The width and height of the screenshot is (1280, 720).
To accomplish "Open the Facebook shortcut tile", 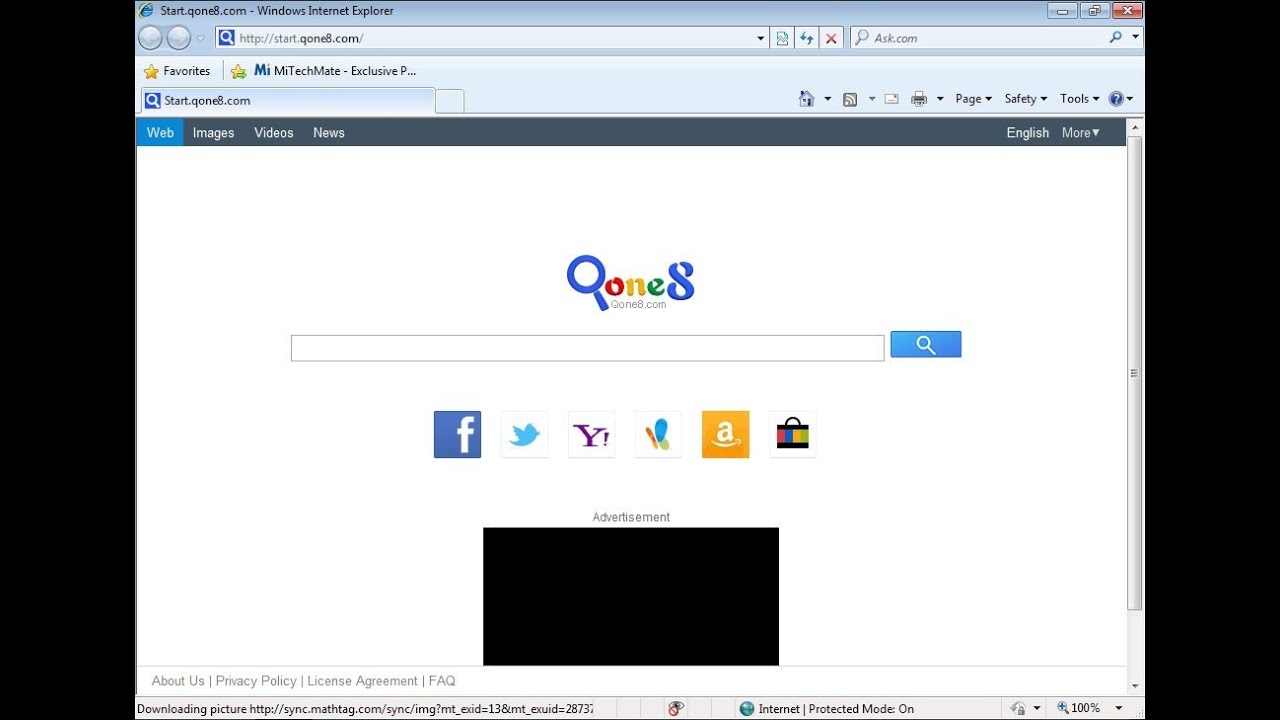I will coord(457,435).
